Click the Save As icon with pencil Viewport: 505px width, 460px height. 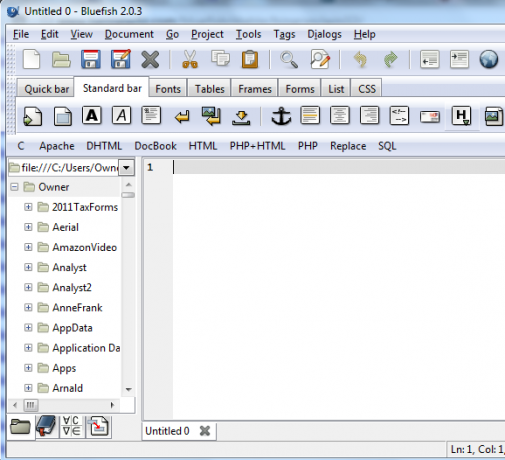coord(121,59)
